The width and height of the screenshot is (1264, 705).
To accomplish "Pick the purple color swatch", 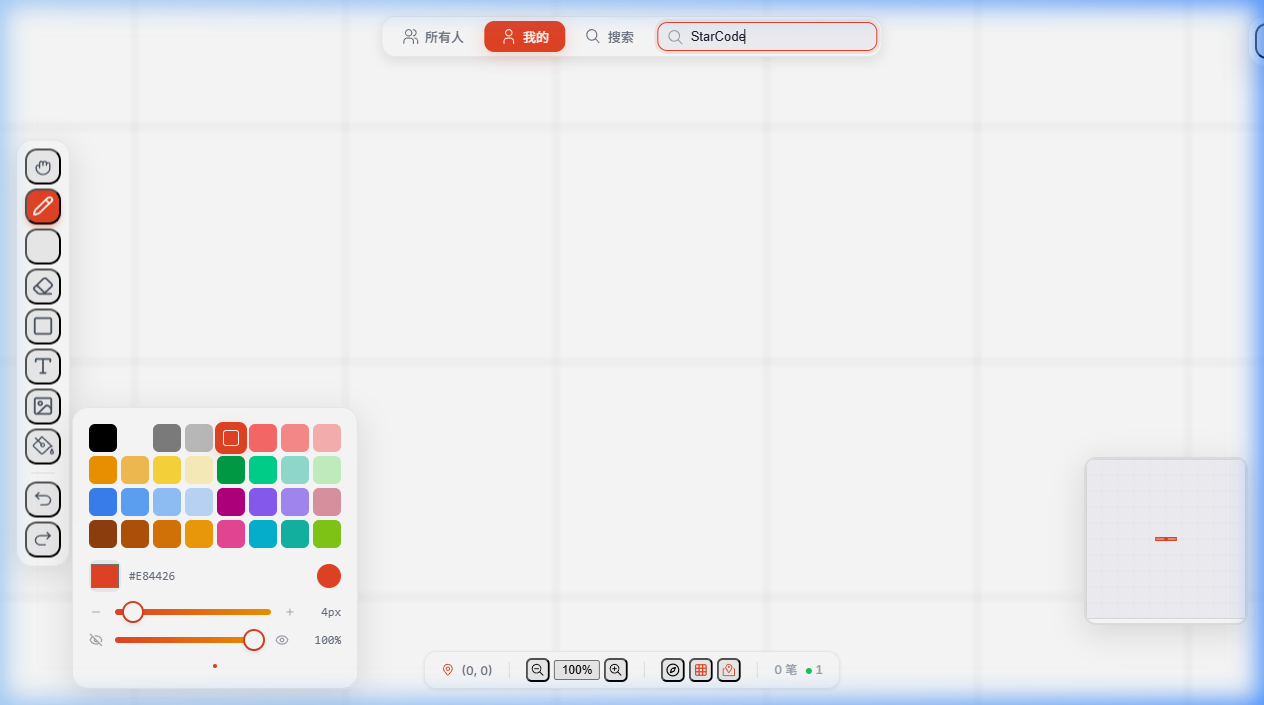I will click(263, 502).
